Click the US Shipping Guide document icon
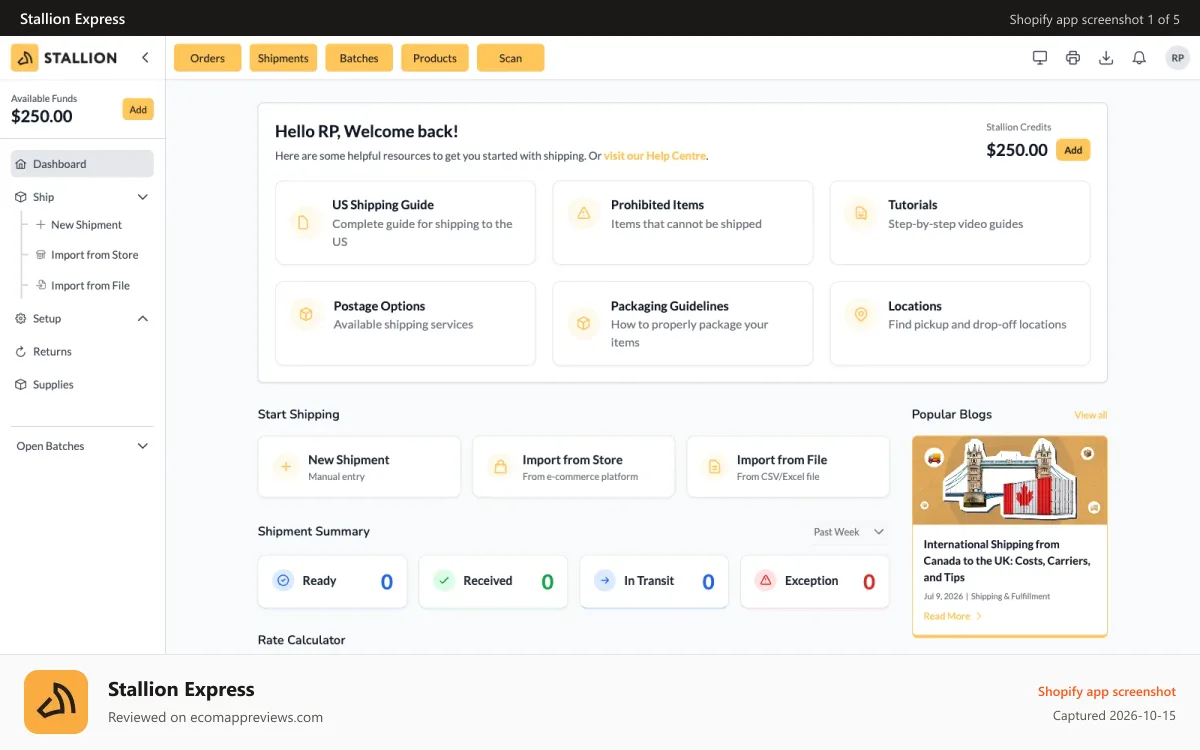The height and width of the screenshot is (750, 1200). coord(303,222)
